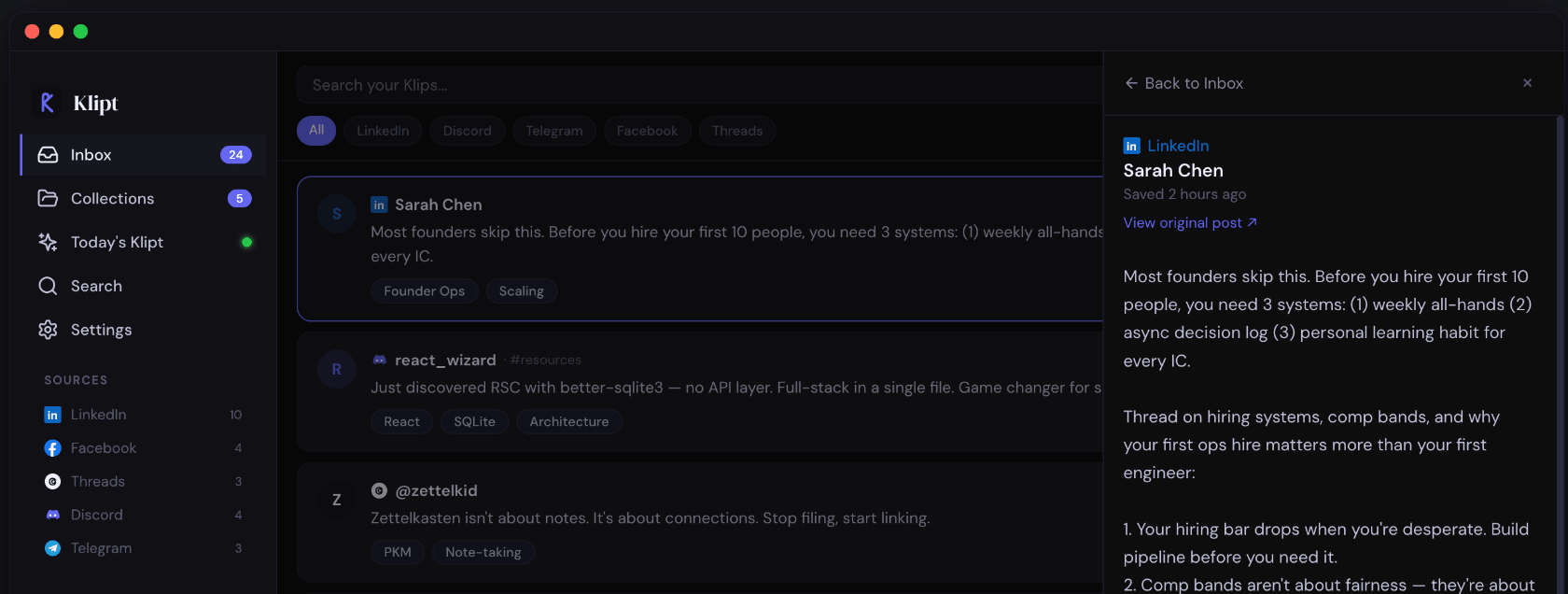Click the Architecture tag

[569, 422]
